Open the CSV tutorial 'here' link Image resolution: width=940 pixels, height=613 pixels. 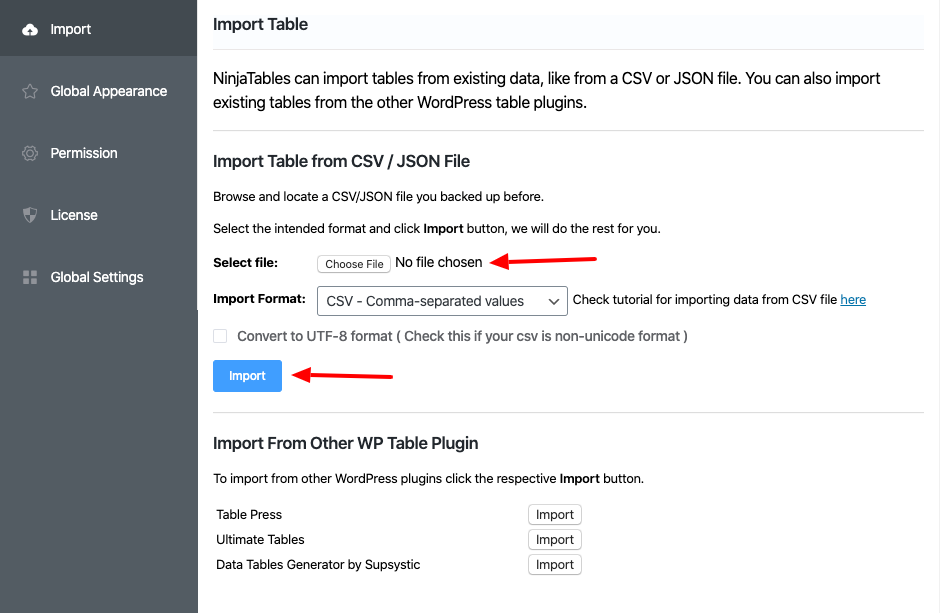point(853,300)
